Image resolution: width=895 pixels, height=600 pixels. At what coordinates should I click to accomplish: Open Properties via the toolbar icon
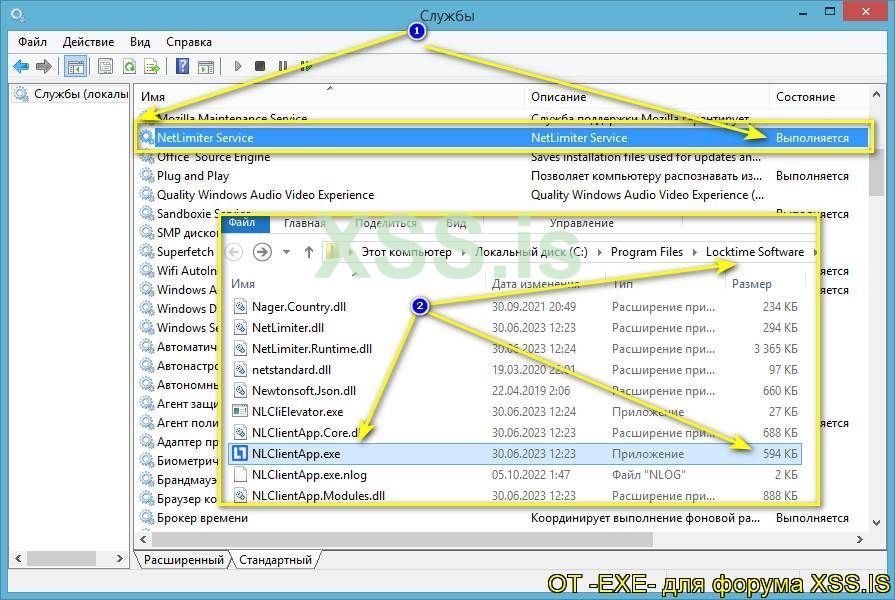pyautogui.click(x=106, y=67)
